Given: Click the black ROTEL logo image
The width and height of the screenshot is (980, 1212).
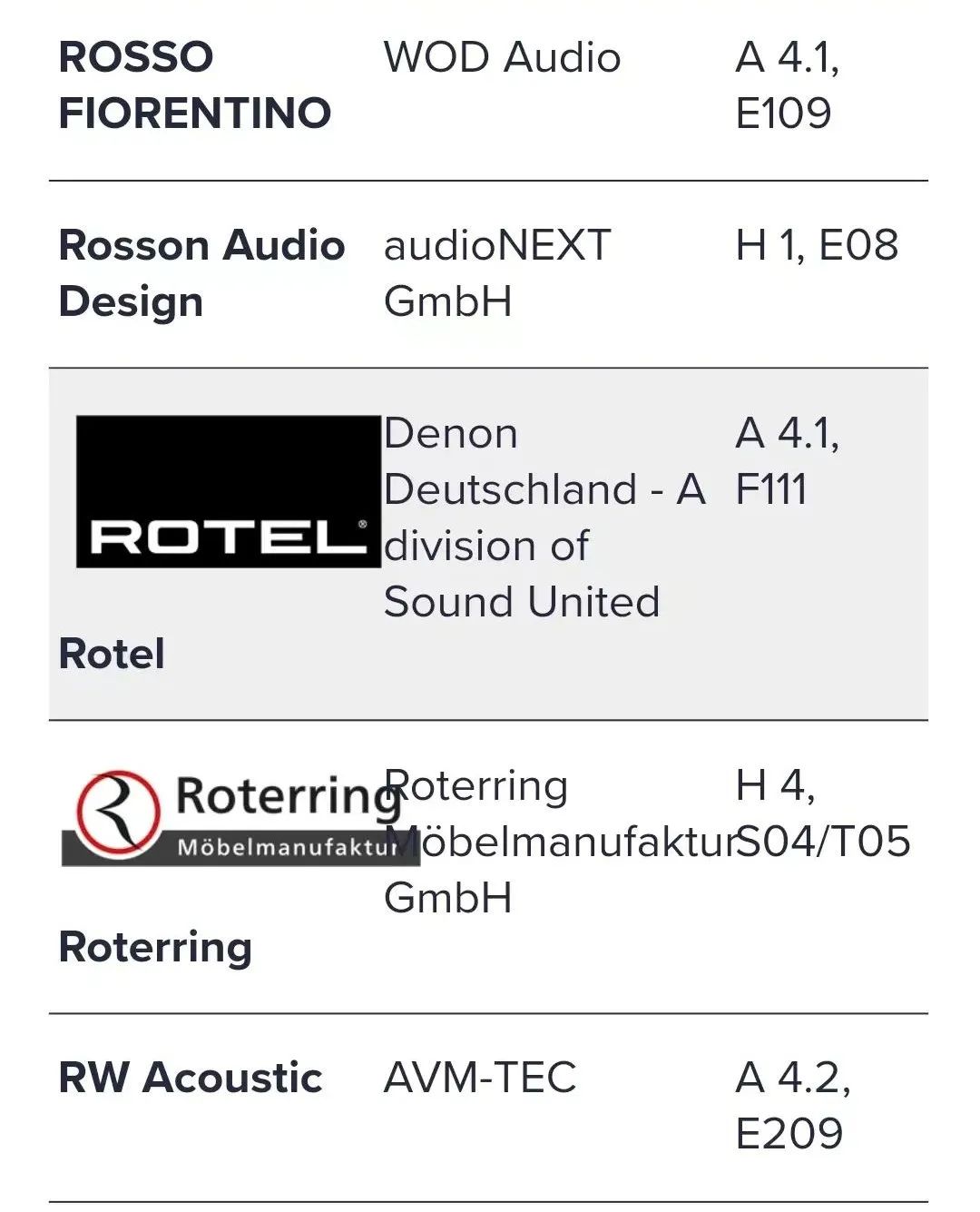Looking at the screenshot, I should click(x=228, y=491).
